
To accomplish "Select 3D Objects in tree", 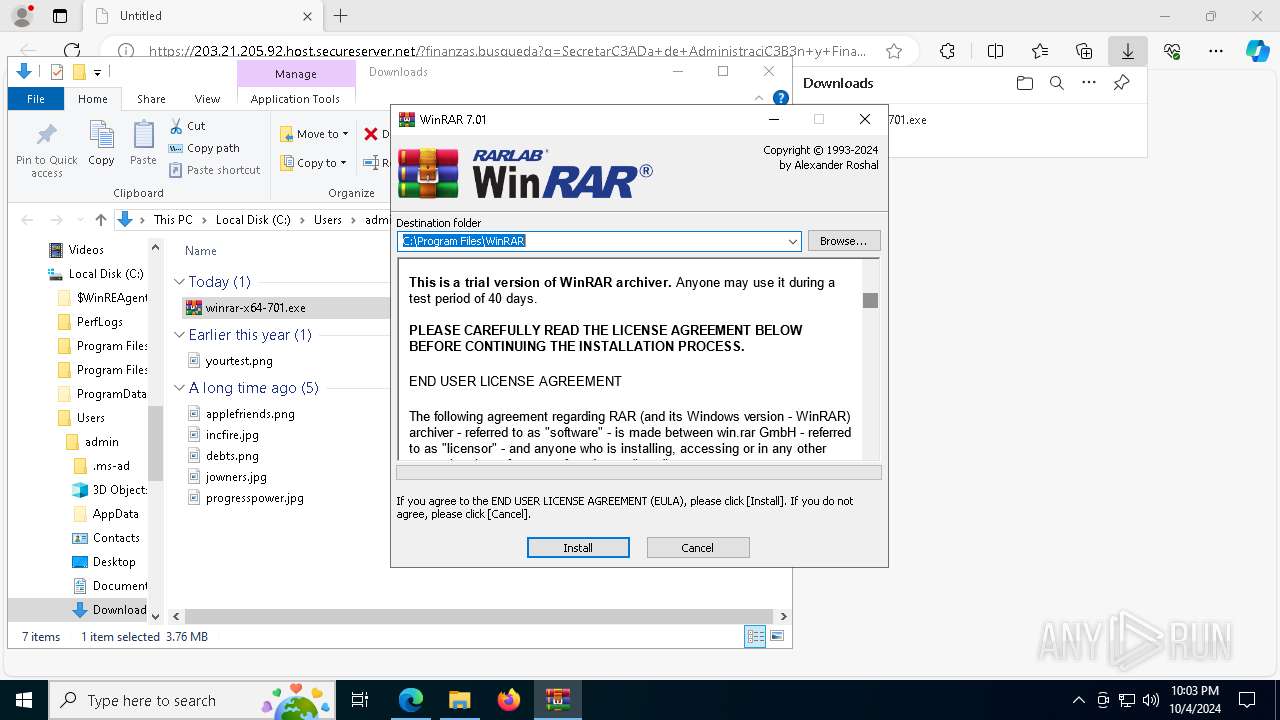I will pos(120,490).
